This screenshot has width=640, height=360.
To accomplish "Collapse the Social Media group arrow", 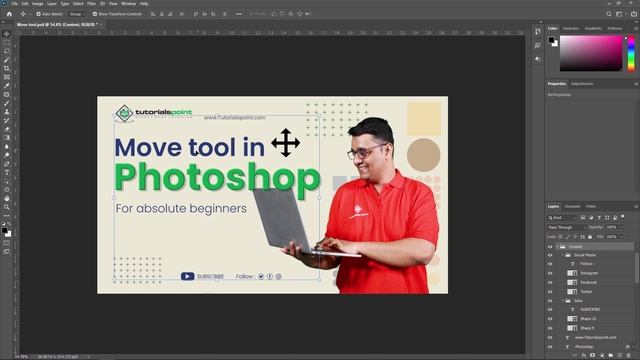I will tap(563, 255).
